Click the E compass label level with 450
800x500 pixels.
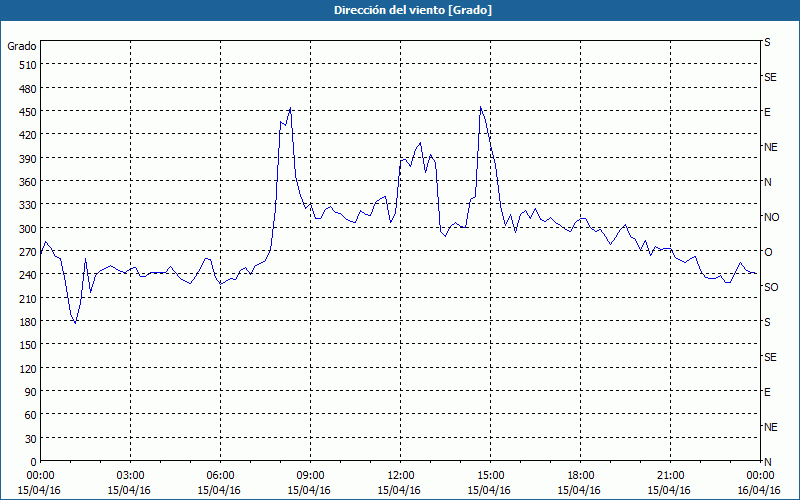767,112
